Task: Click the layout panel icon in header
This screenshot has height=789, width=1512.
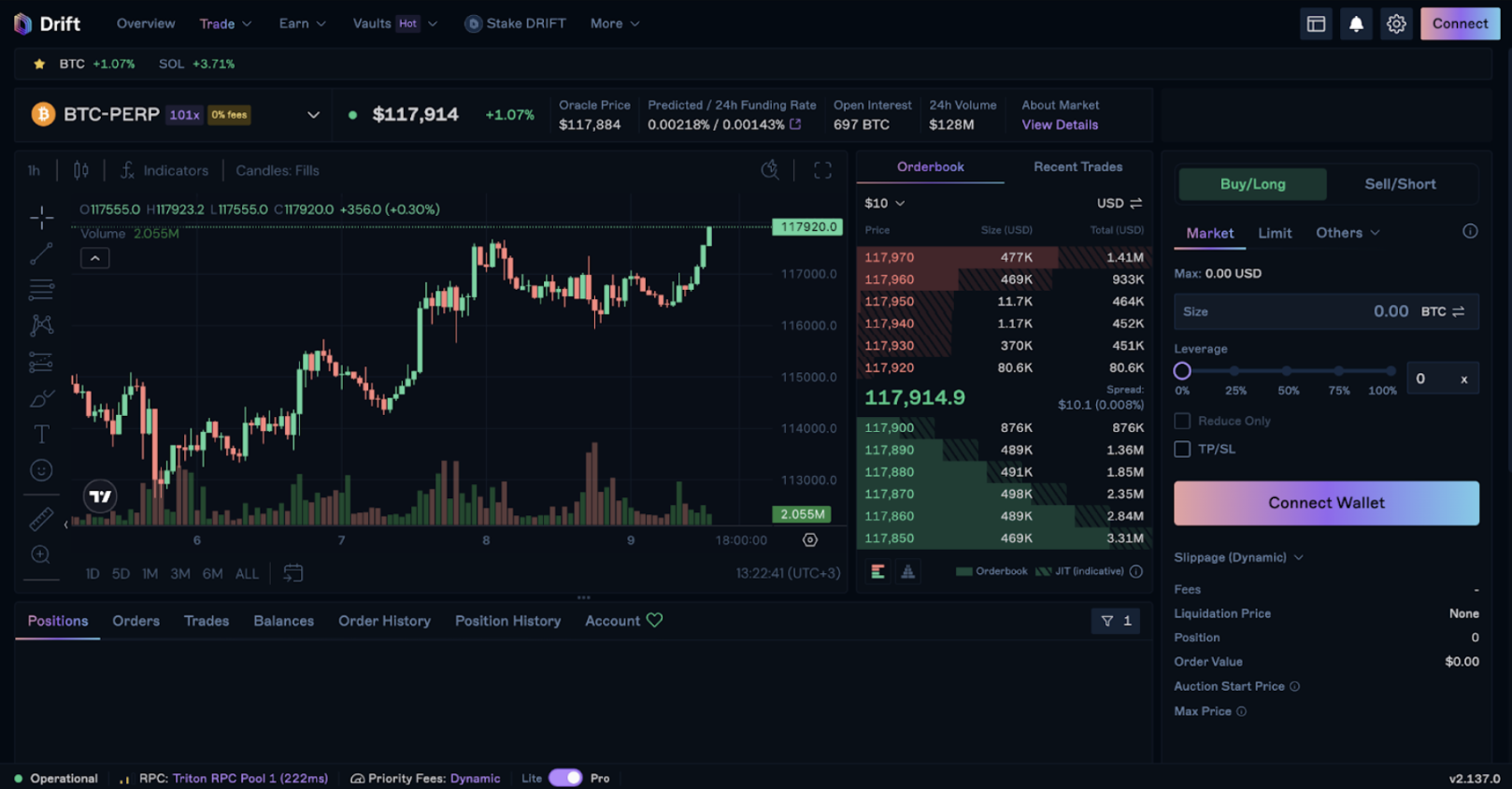Action: pos(1316,24)
